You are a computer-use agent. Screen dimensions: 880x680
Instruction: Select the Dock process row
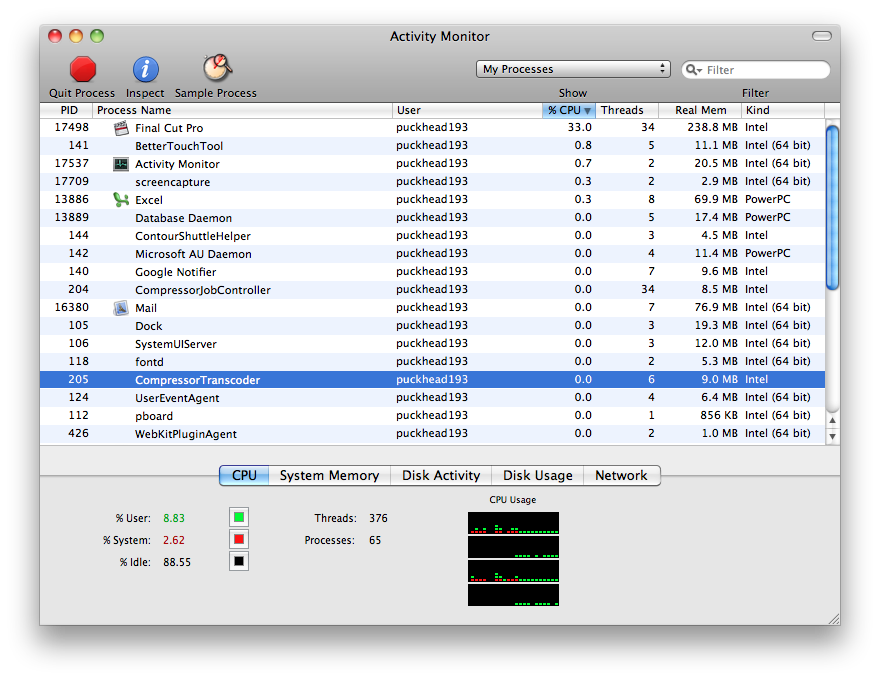tap(432, 325)
